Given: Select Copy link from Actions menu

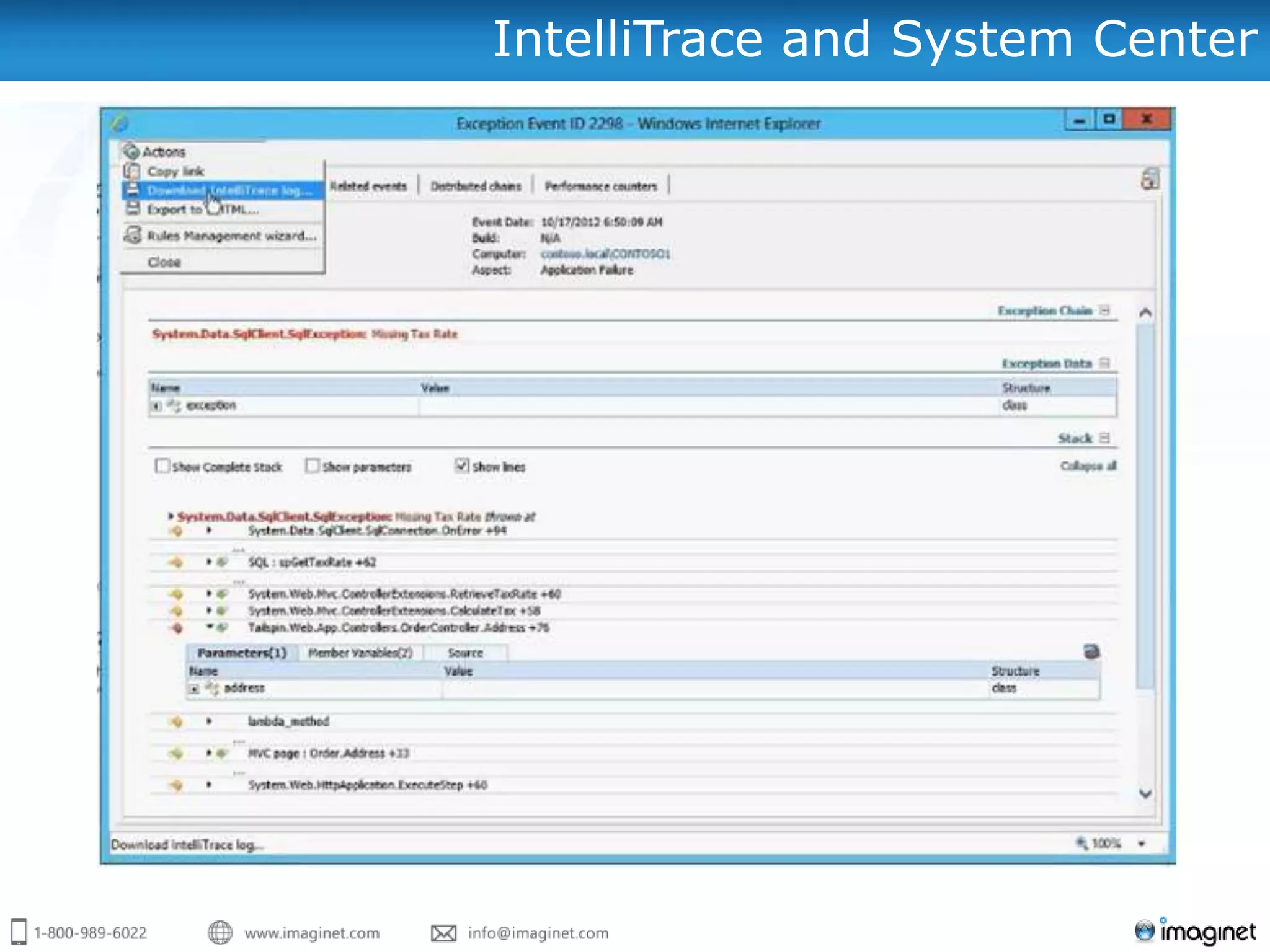Looking at the screenshot, I should pos(175,171).
